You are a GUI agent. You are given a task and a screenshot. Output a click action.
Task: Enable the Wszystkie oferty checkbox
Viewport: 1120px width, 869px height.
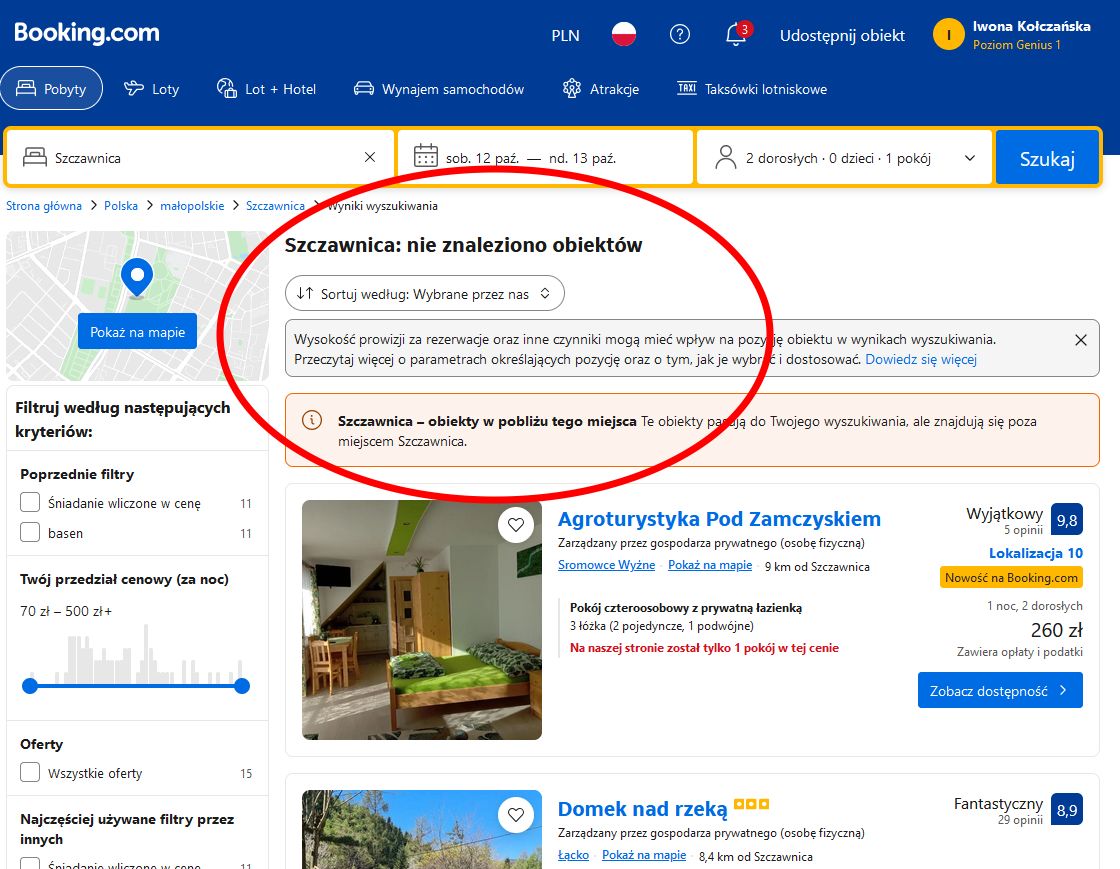point(30,772)
